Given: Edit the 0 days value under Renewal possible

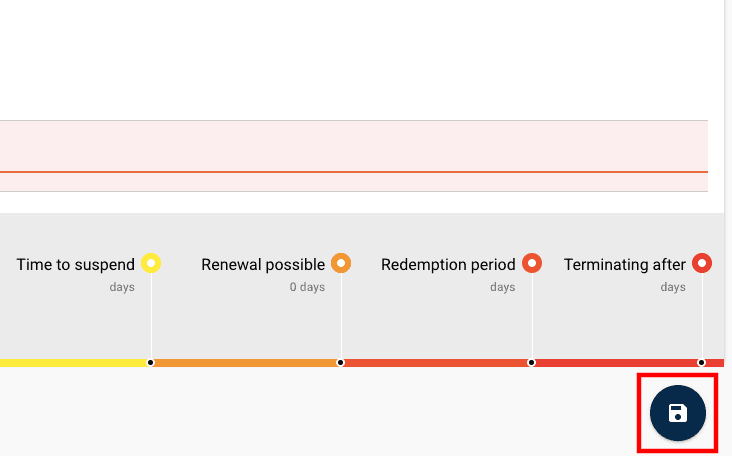Looking at the screenshot, I should pos(307,287).
